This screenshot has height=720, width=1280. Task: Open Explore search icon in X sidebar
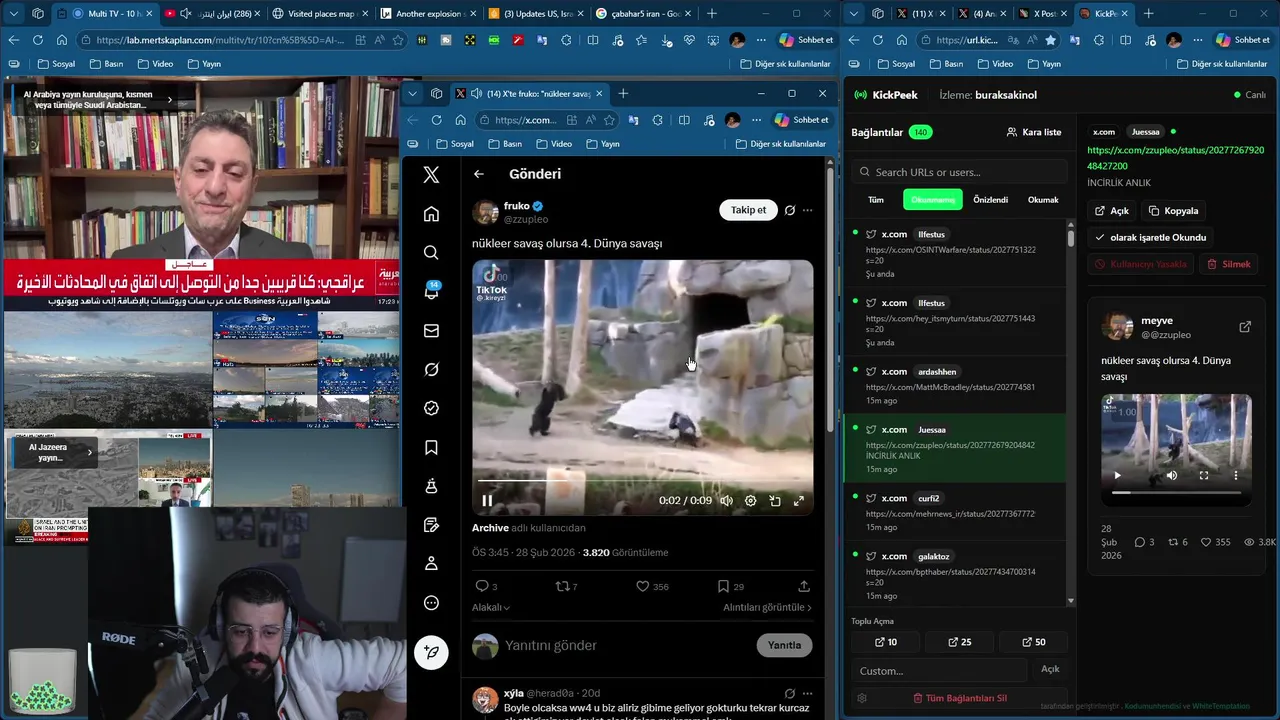click(431, 253)
